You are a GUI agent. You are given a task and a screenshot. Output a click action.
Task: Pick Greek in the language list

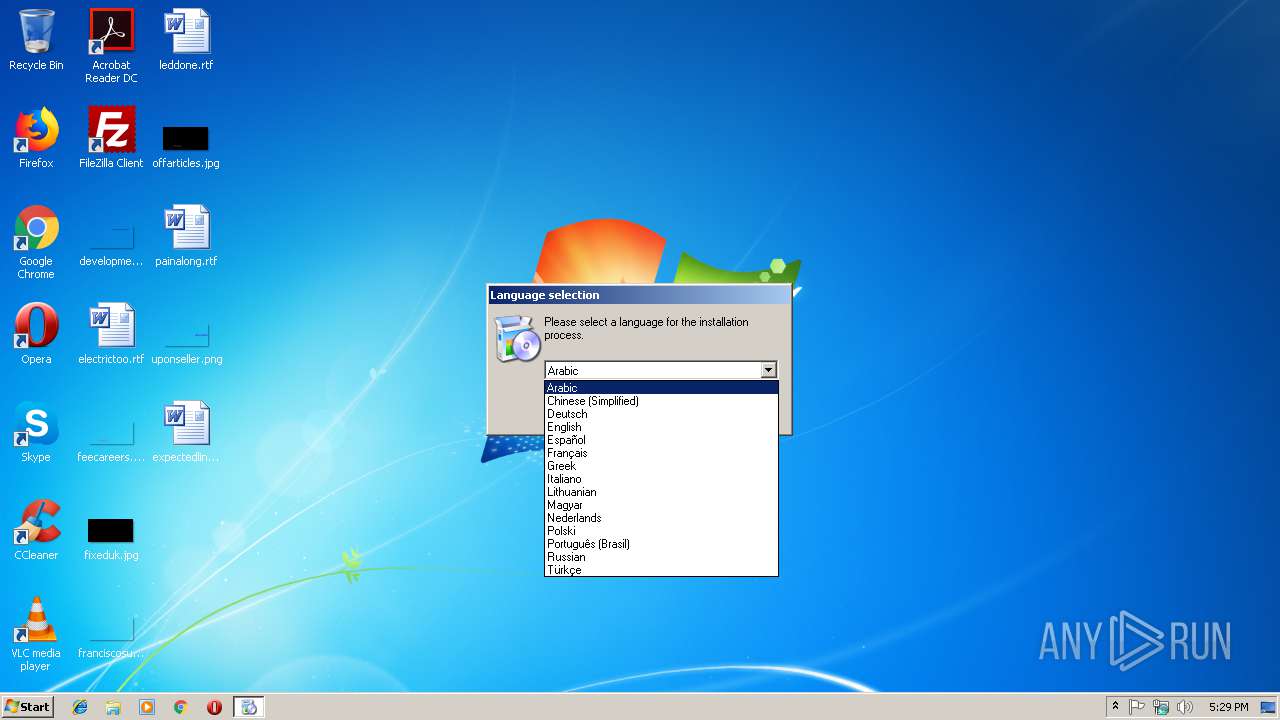pos(661,466)
